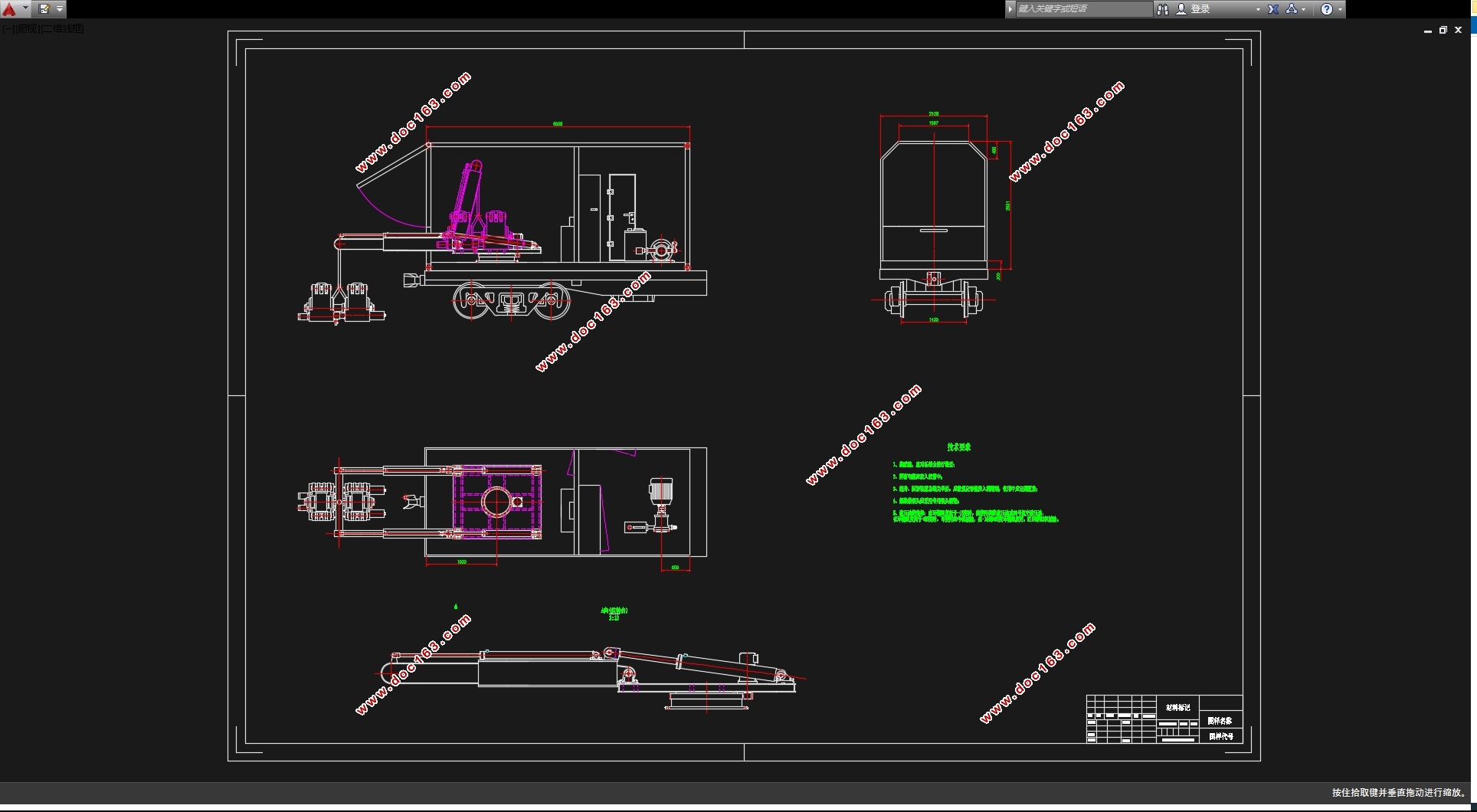The height and width of the screenshot is (812, 1477).
Task: Click the Autodesk 360 triangle icon
Action: [x=1292, y=9]
